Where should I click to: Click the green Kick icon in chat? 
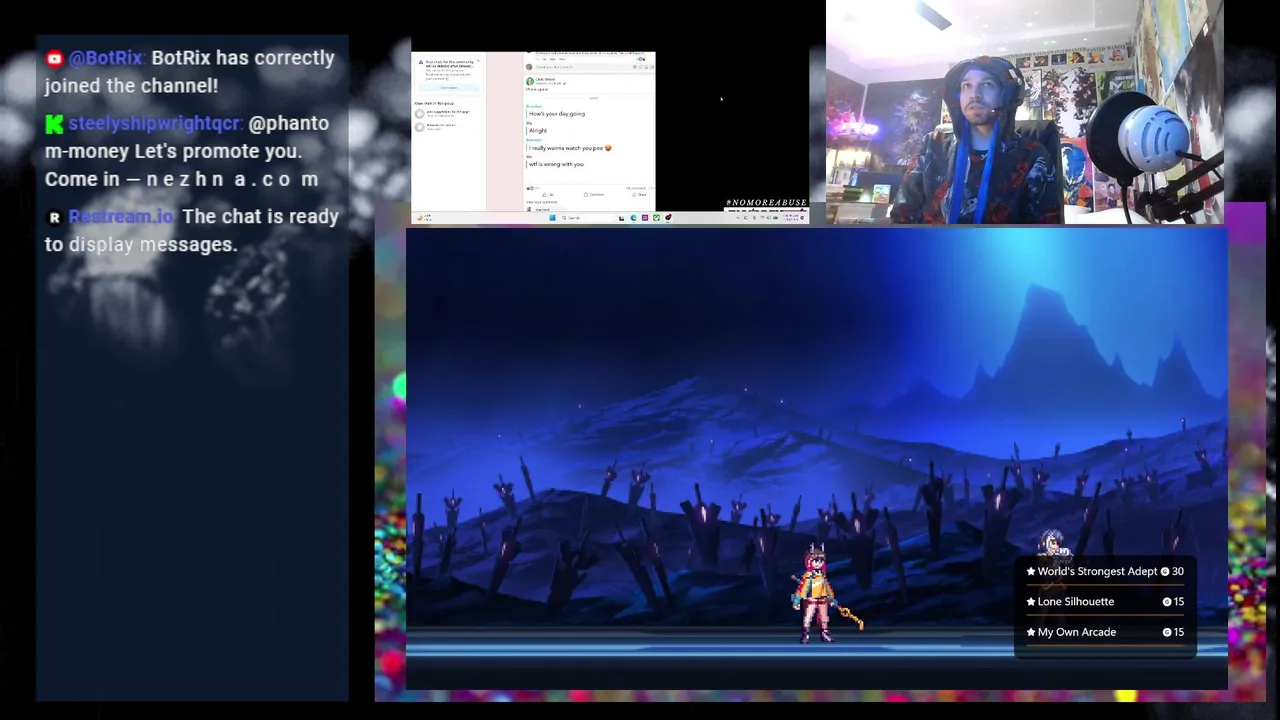coord(54,124)
